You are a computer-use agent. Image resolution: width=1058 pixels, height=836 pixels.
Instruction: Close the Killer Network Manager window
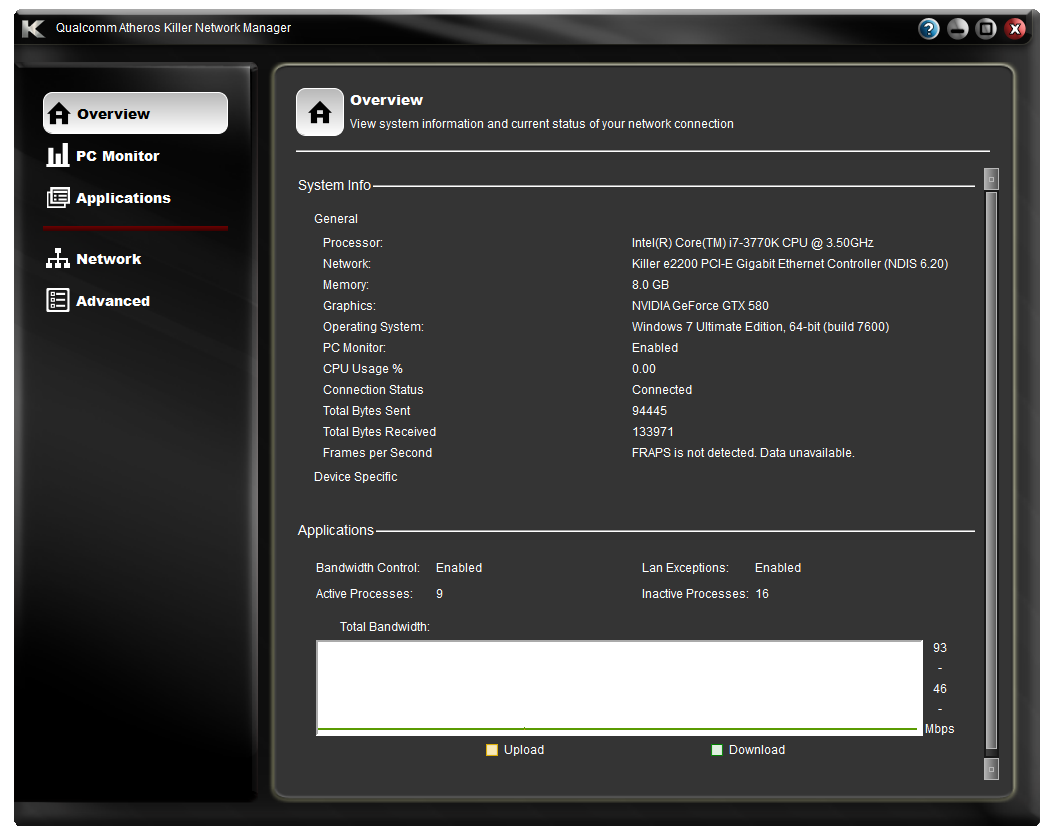pos(1015,28)
